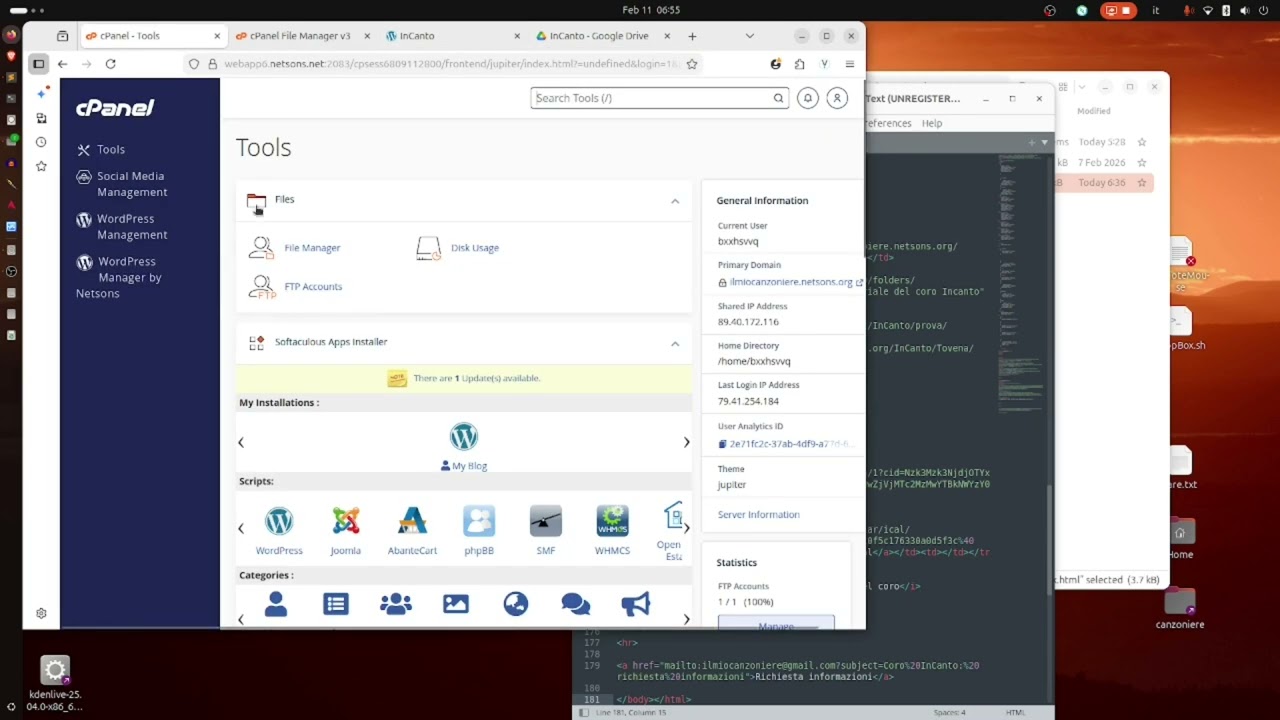
Task: Open the FTP Accounts icon
Action: coord(262,287)
